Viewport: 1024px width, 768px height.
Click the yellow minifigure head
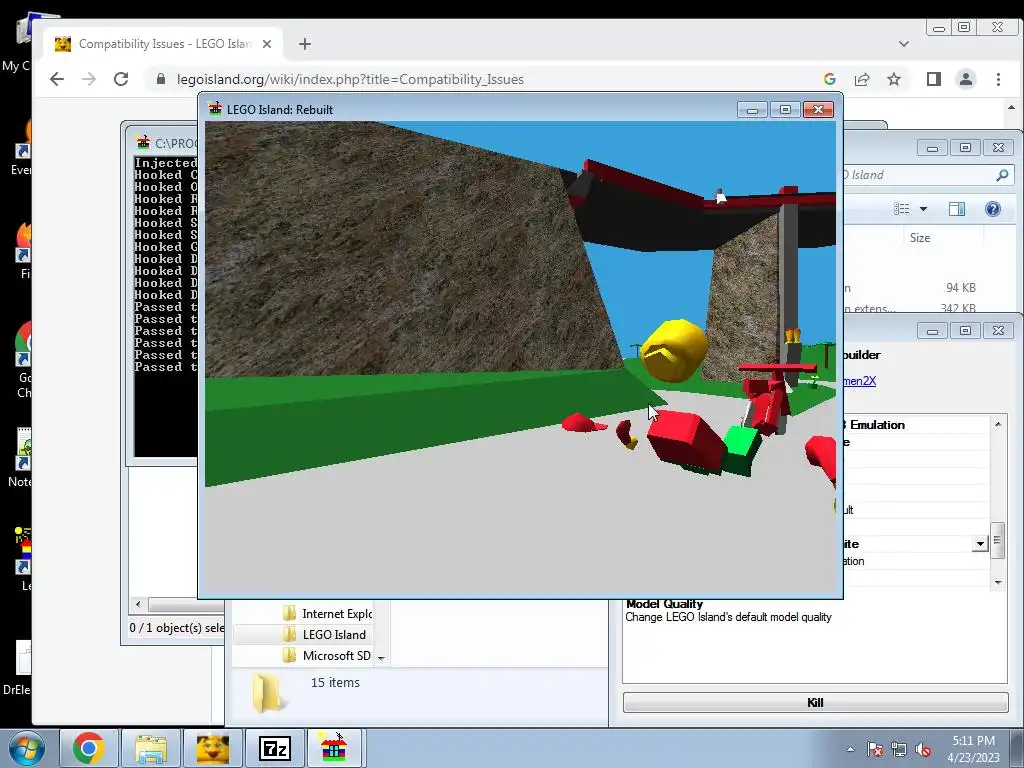coord(673,350)
